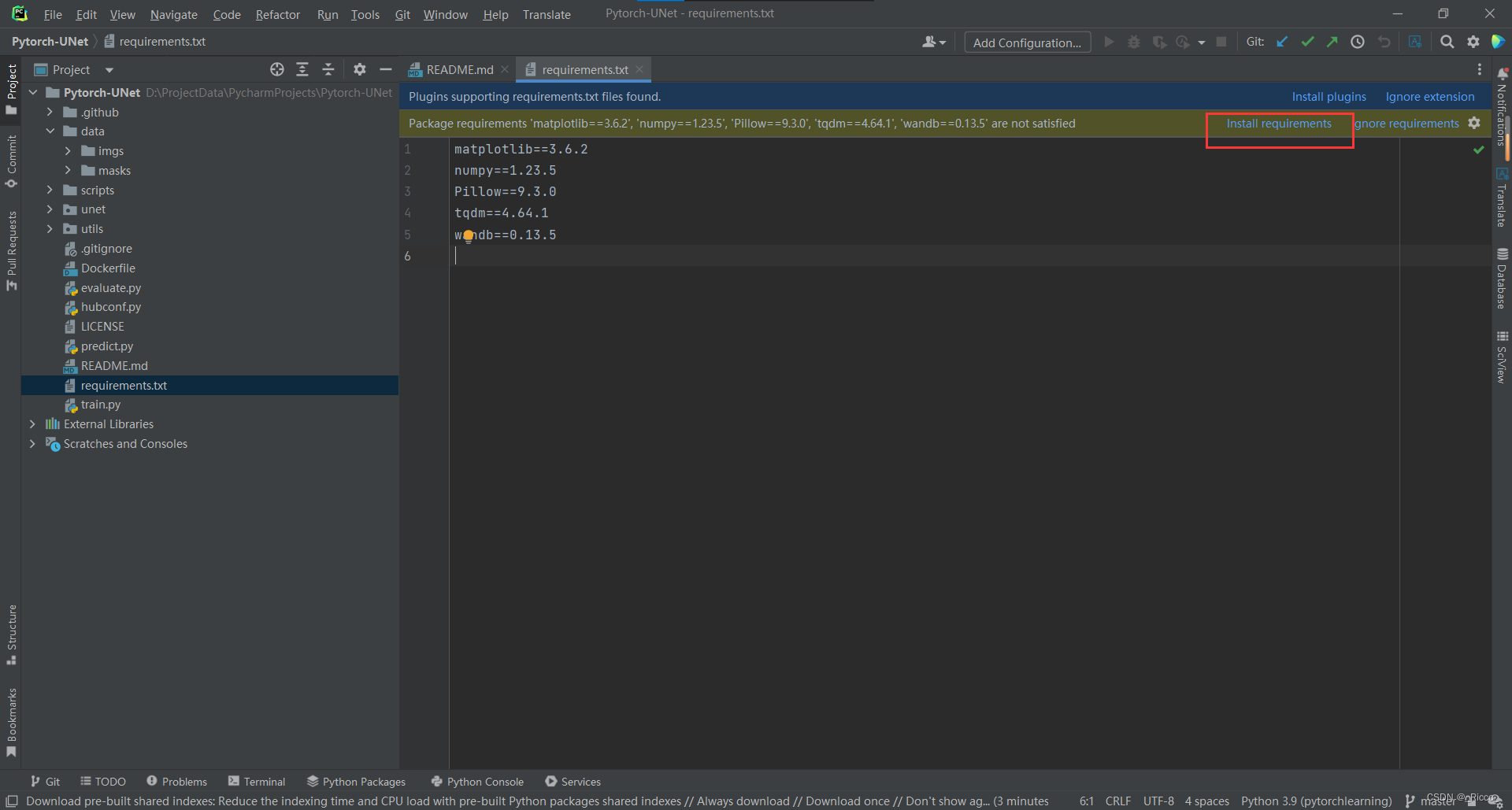The width and height of the screenshot is (1512, 810).
Task: Click line 1 matplotlib==3.6.2 in editor
Action: pos(521,150)
